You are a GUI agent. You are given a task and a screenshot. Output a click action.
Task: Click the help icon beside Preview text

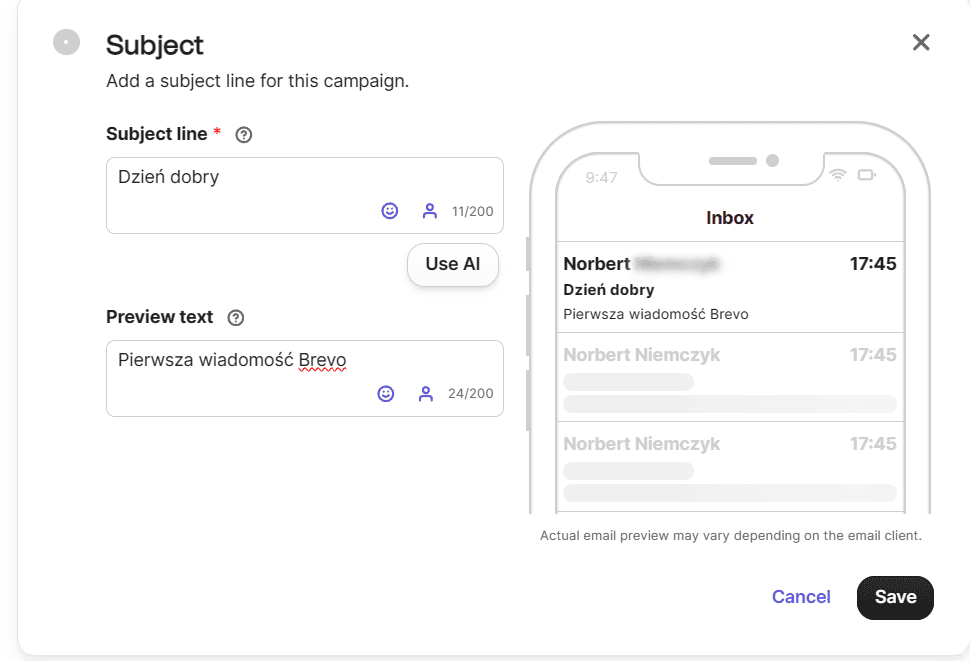[236, 318]
